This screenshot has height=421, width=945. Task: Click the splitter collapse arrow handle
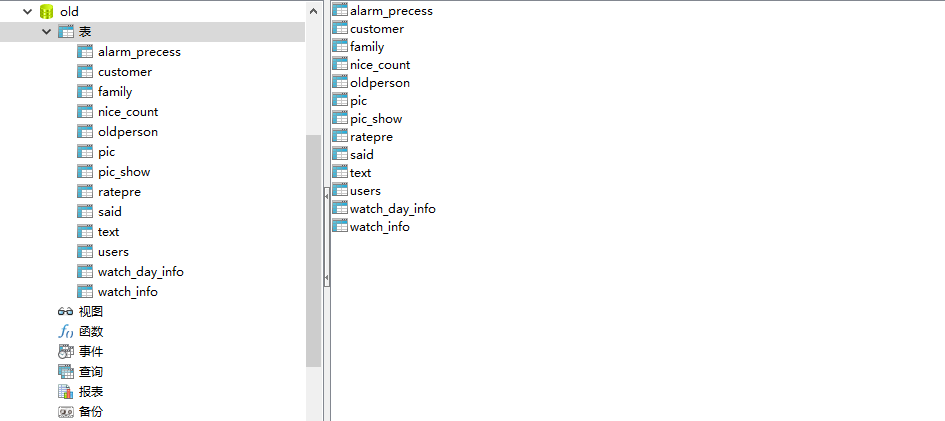[x=327, y=197]
